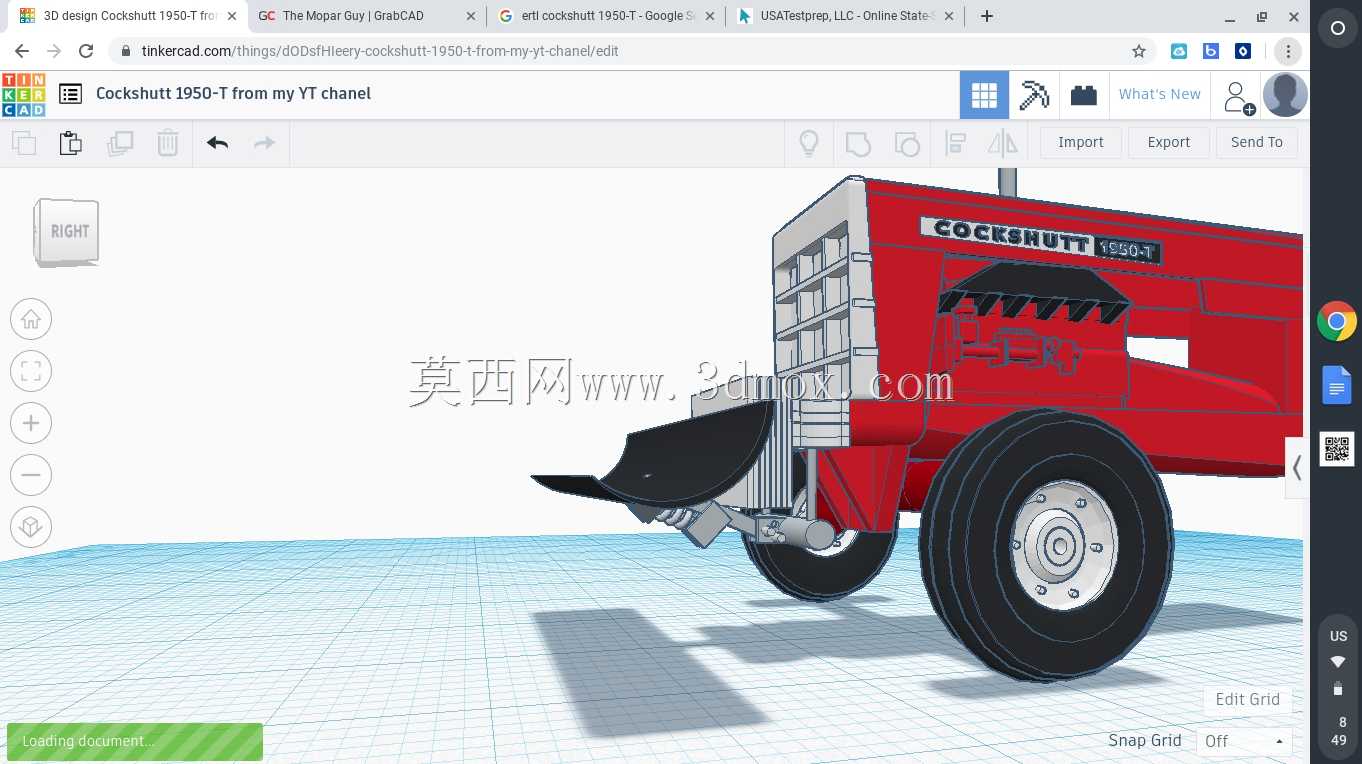Screen dimensions: 1362x764
Task: Click the Send To button
Action: (x=1257, y=142)
